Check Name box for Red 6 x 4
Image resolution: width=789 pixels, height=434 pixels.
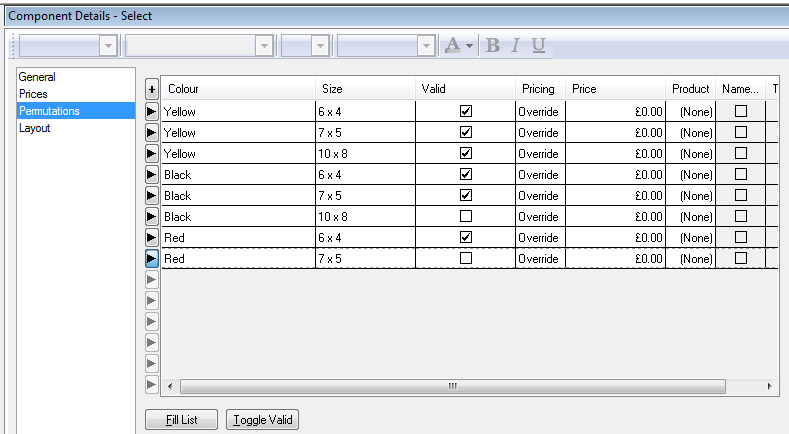click(741, 238)
